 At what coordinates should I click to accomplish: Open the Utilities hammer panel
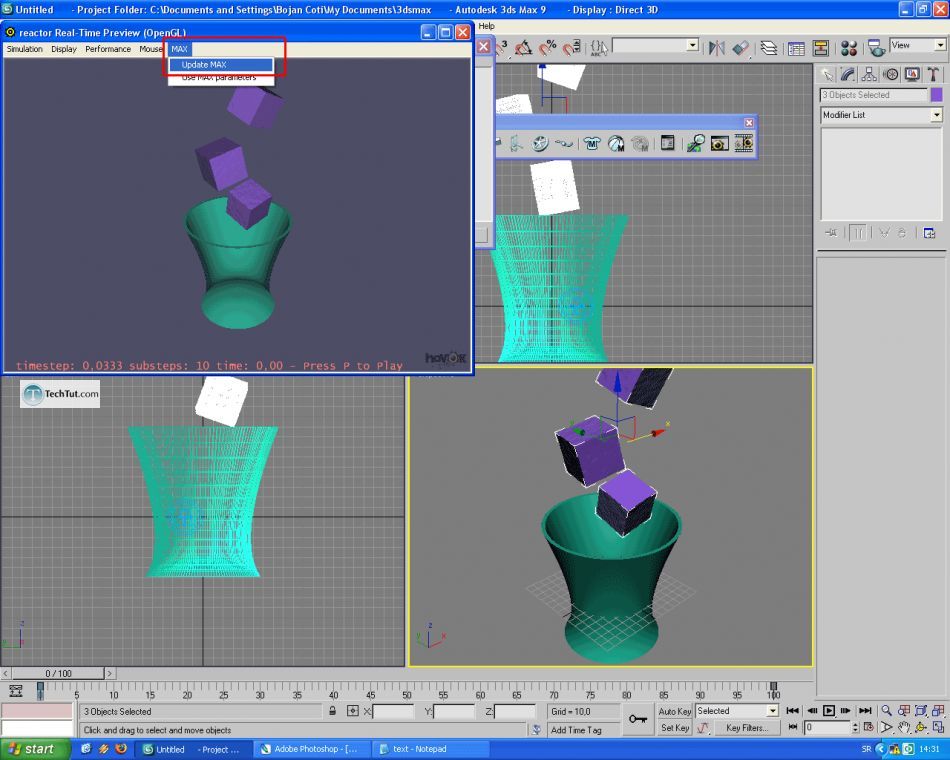932,74
